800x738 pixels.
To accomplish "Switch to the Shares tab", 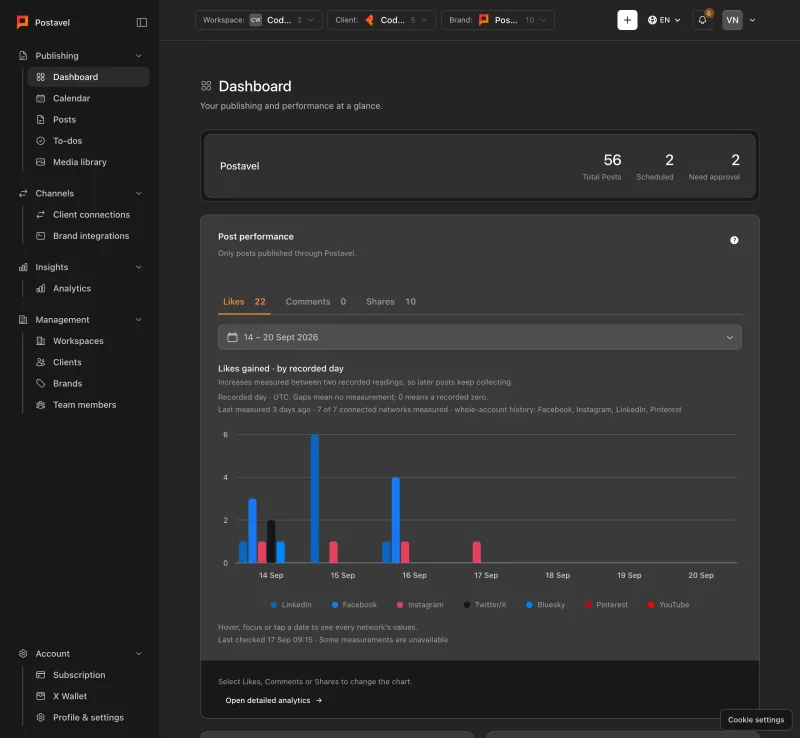I will [x=391, y=302].
